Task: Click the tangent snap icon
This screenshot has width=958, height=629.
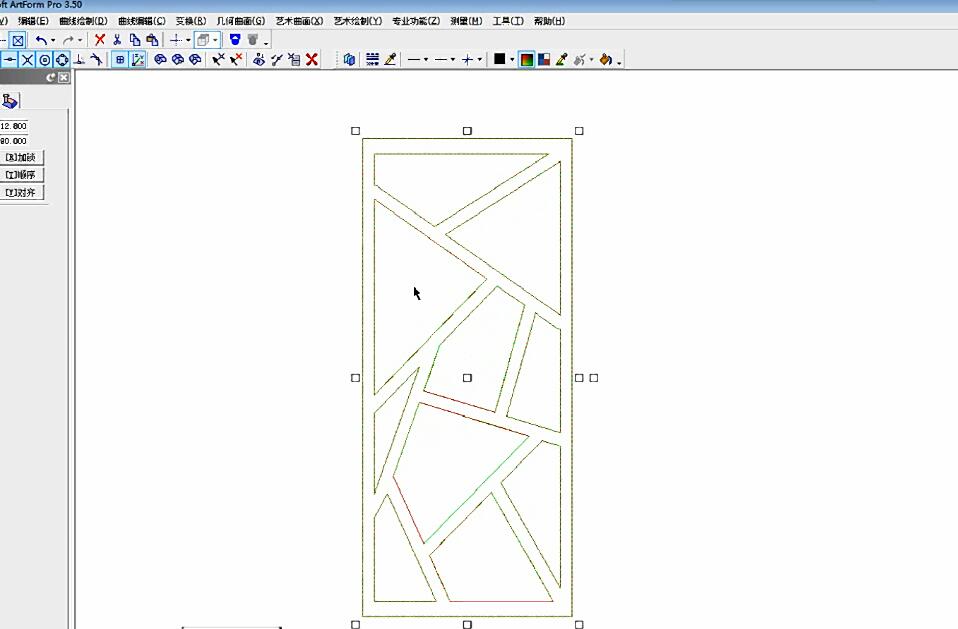Action: pos(97,60)
